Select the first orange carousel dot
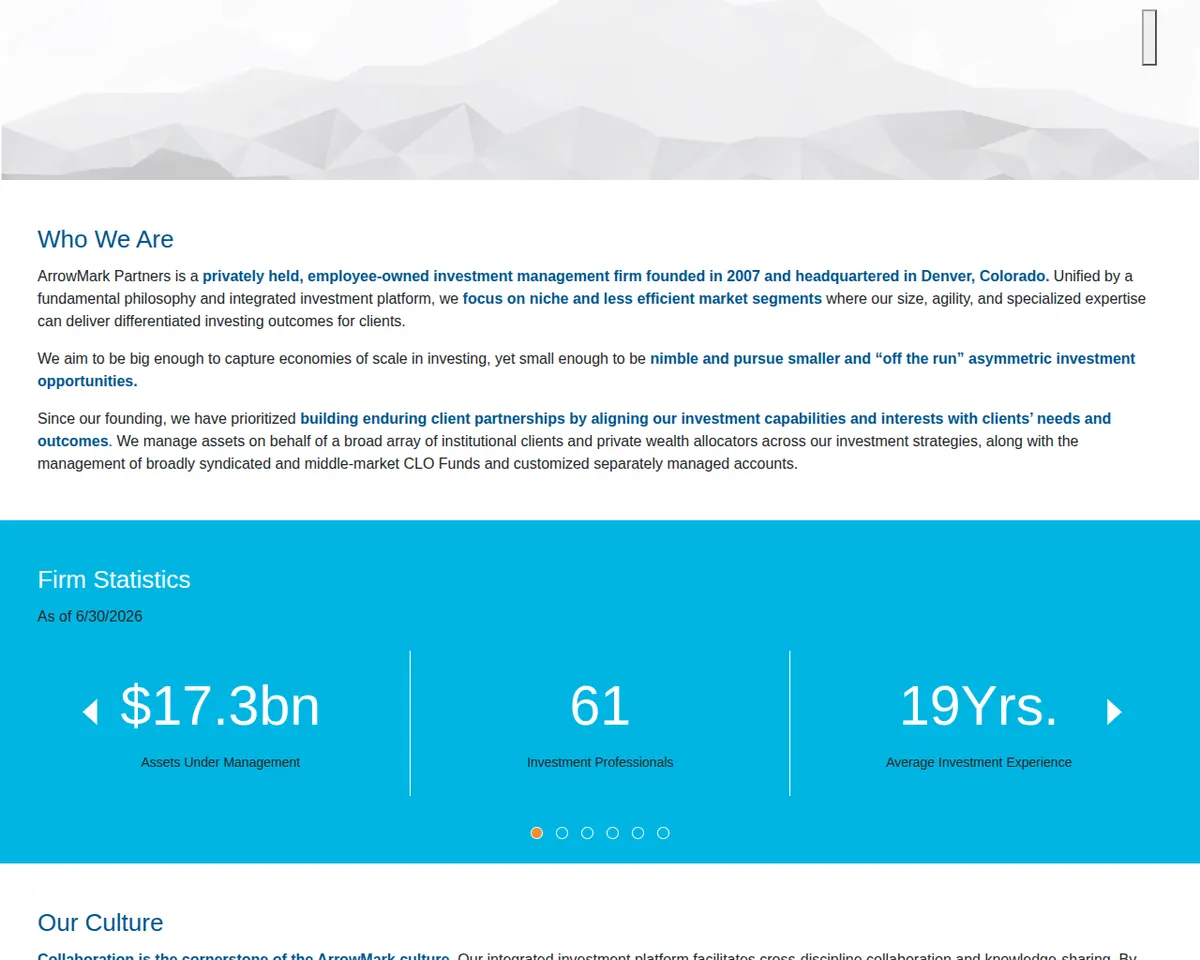Screen dimensions: 1200x960 click(x=537, y=833)
